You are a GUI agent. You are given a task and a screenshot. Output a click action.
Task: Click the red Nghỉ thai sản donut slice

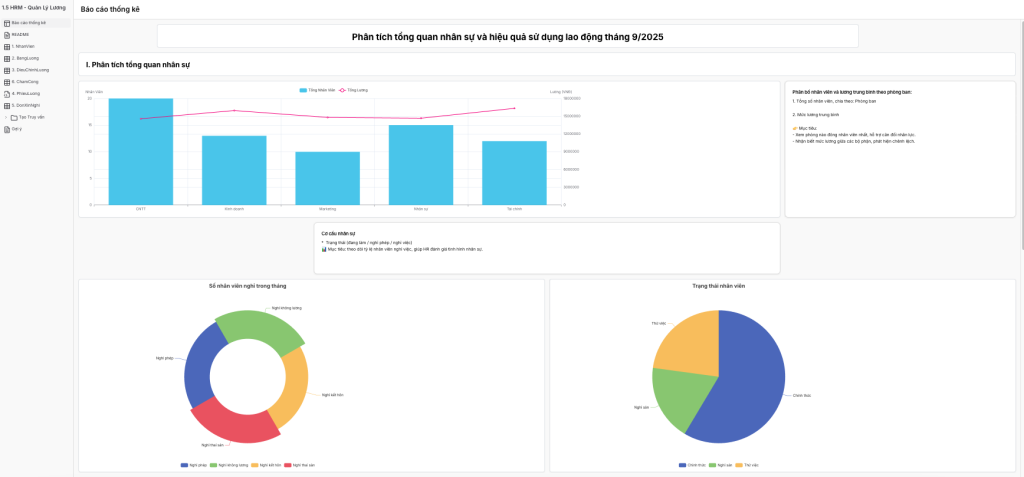pyautogui.click(x=228, y=418)
